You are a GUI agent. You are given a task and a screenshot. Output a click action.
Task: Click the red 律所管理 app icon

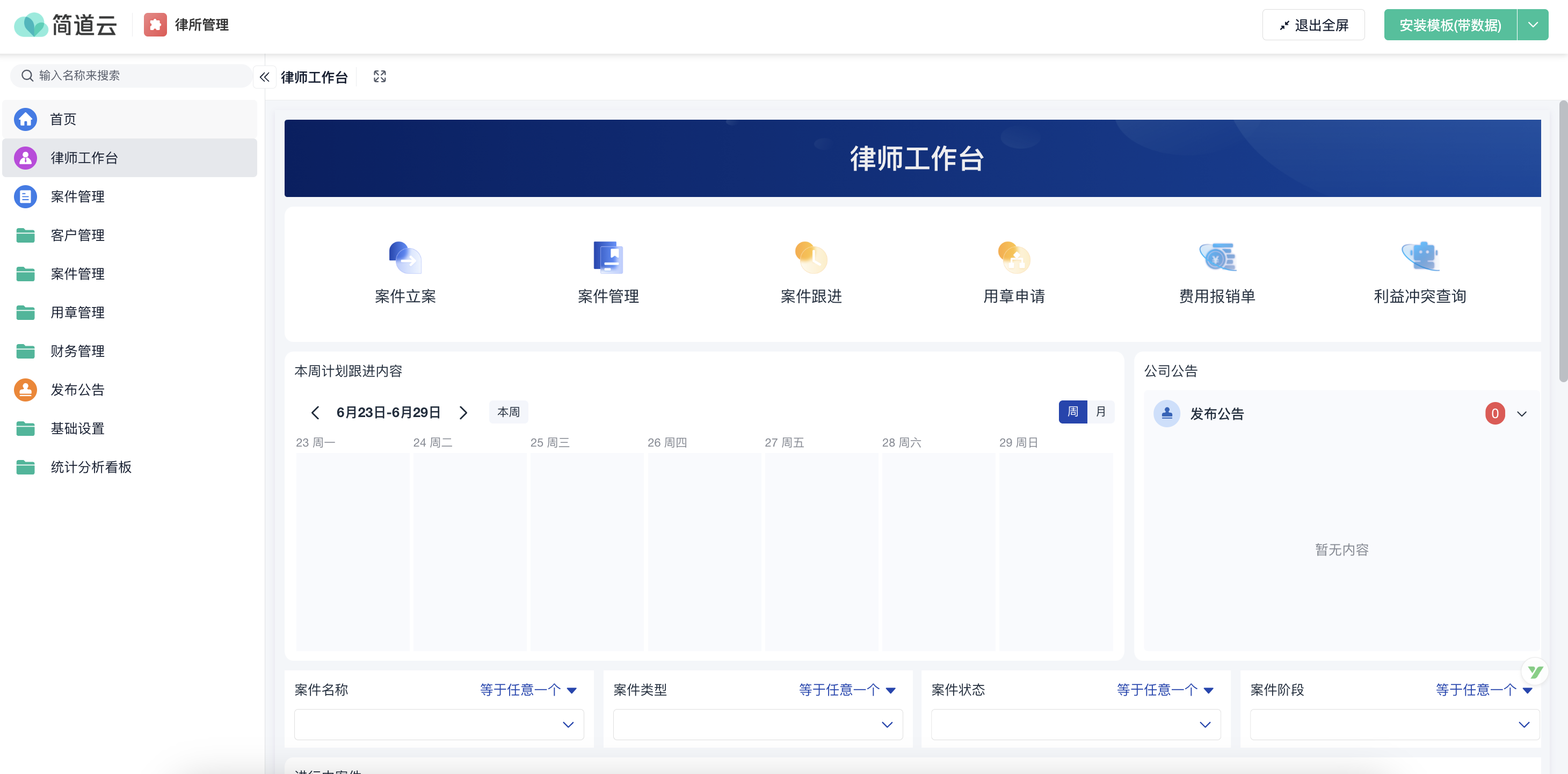[x=155, y=25]
